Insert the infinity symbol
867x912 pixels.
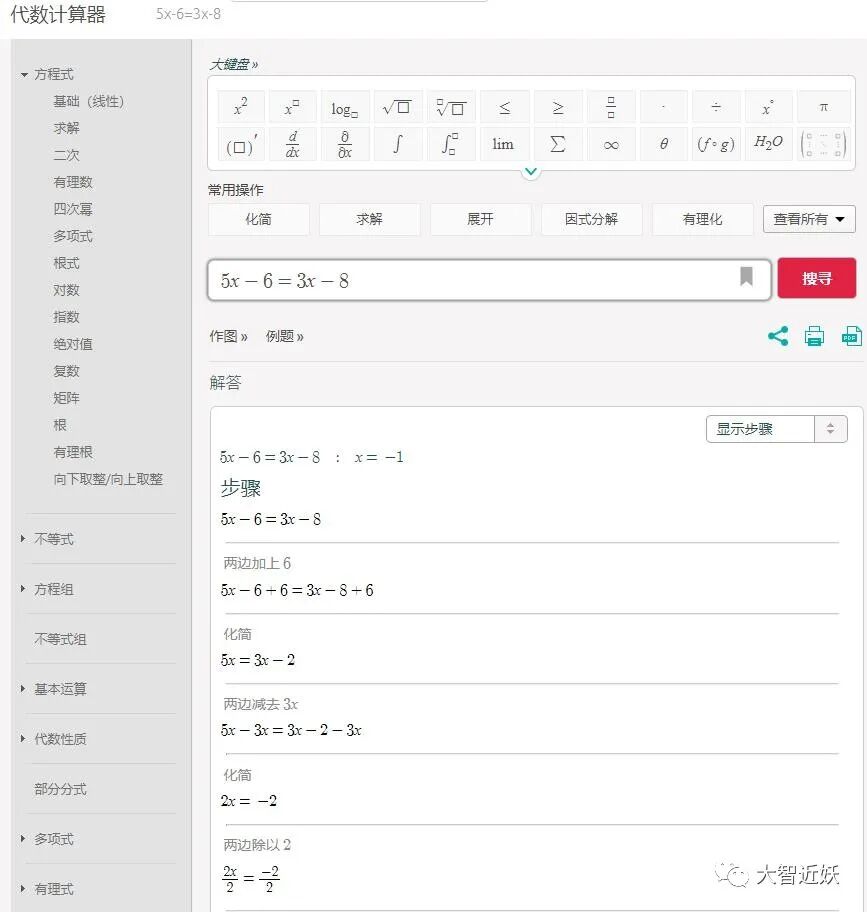coord(611,144)
